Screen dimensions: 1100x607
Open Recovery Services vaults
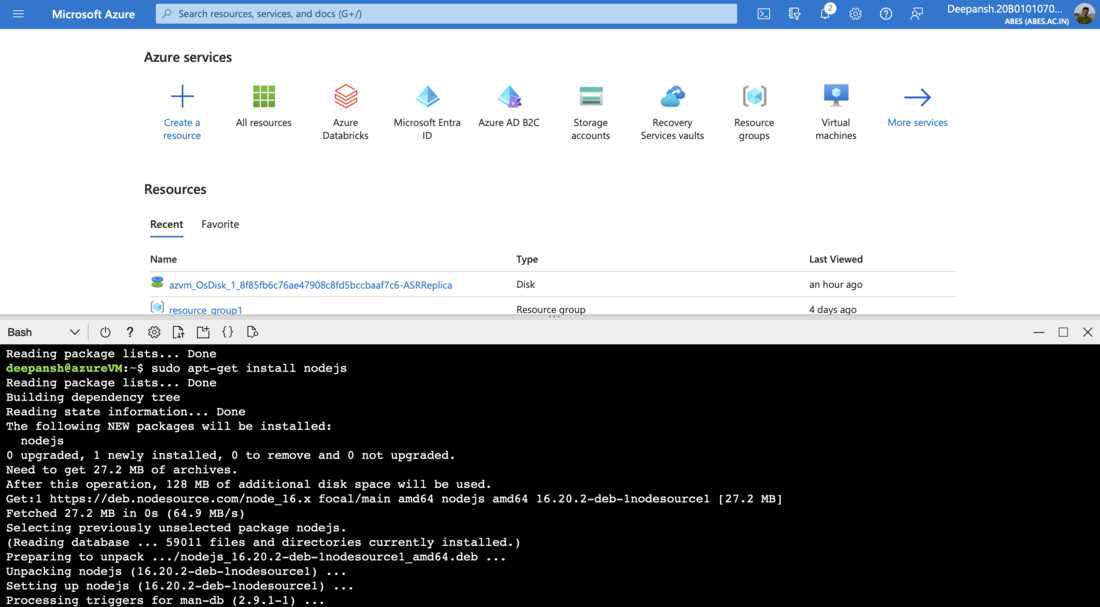tap(672, 112)
